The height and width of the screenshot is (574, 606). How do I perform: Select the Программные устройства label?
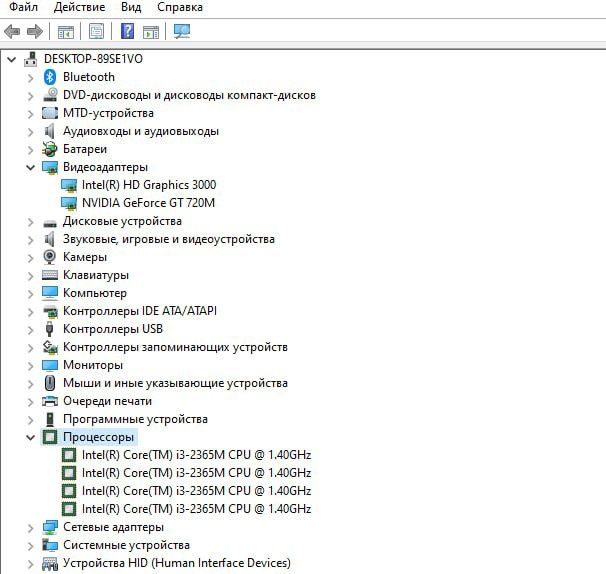(x=135, y=419)
